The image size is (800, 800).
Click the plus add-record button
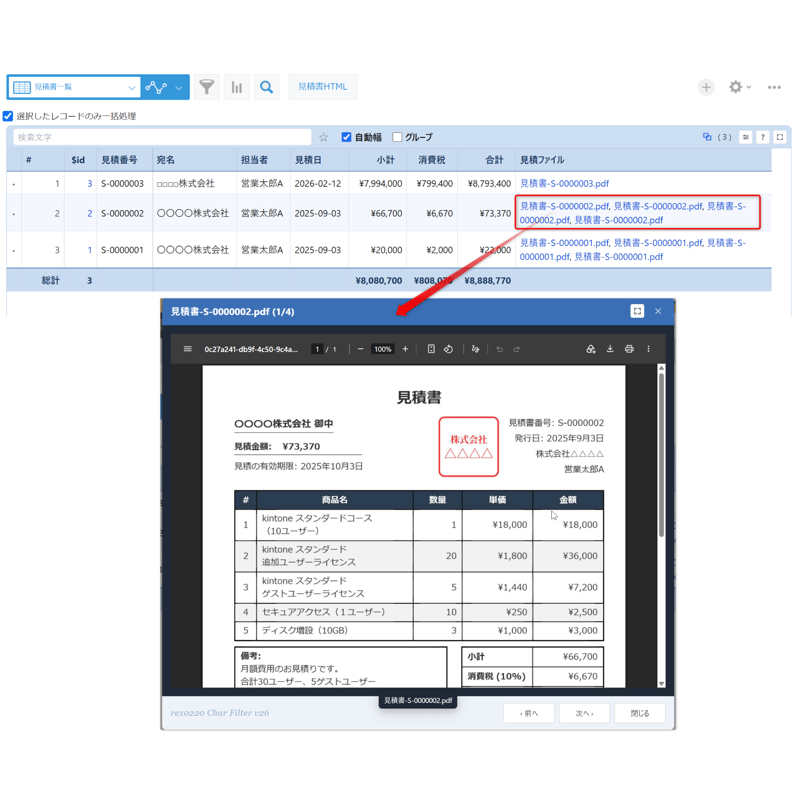point(706,87)
